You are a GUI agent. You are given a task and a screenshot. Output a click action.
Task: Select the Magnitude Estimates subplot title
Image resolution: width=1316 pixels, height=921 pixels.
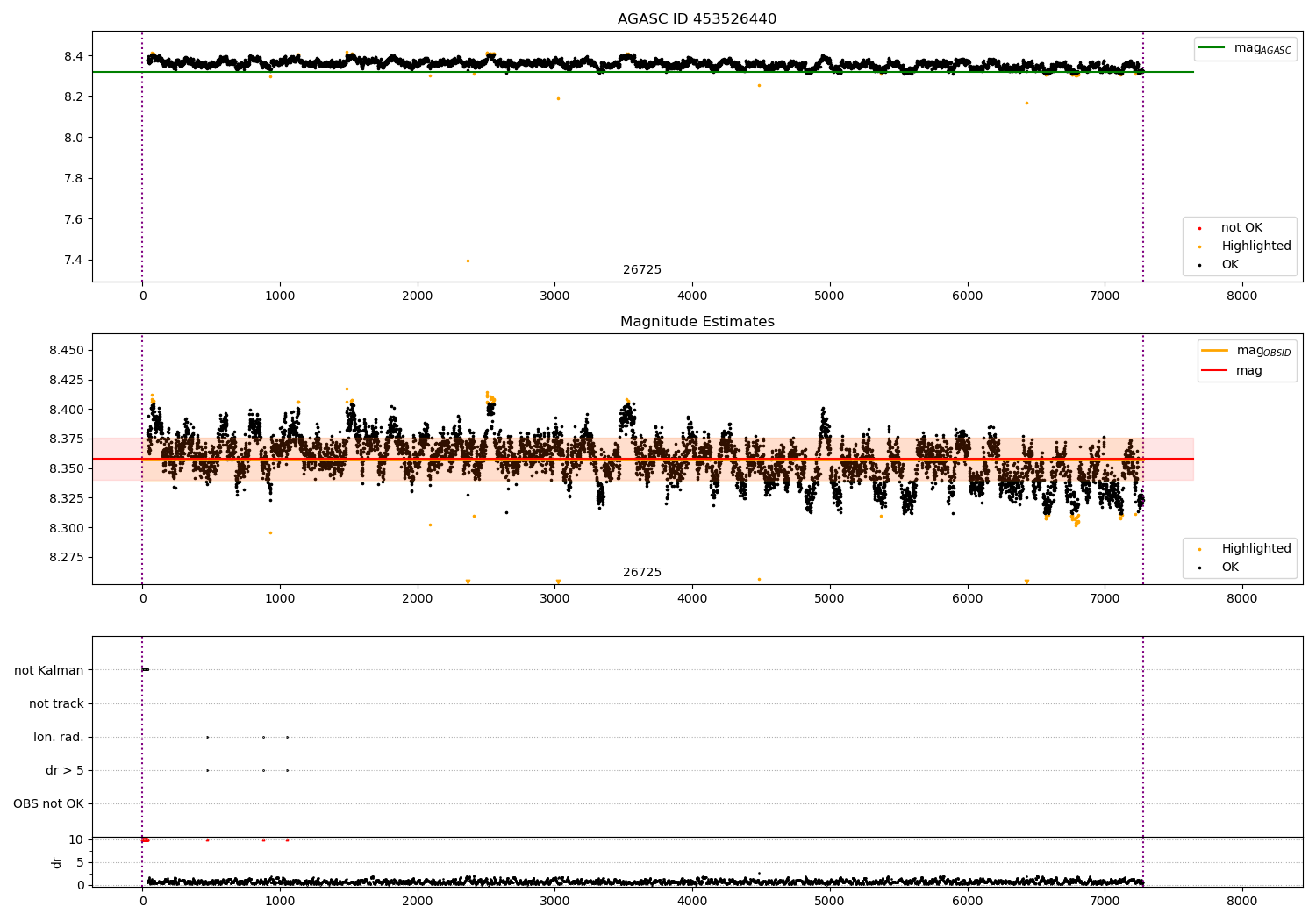click(697, 321)
